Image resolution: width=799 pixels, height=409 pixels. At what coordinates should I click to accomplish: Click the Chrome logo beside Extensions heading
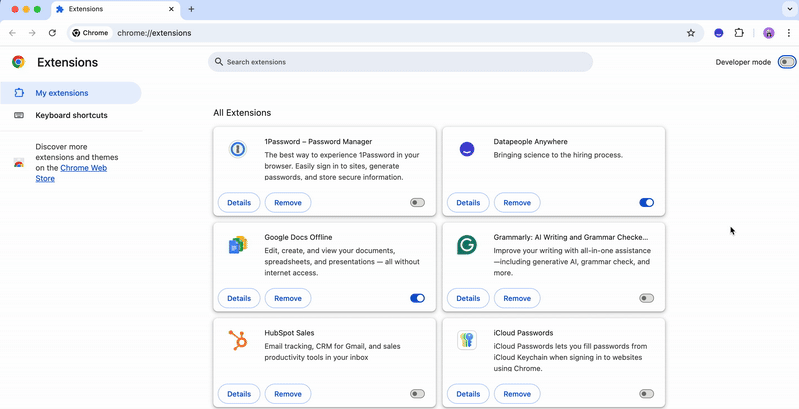[x=18, y=62]
